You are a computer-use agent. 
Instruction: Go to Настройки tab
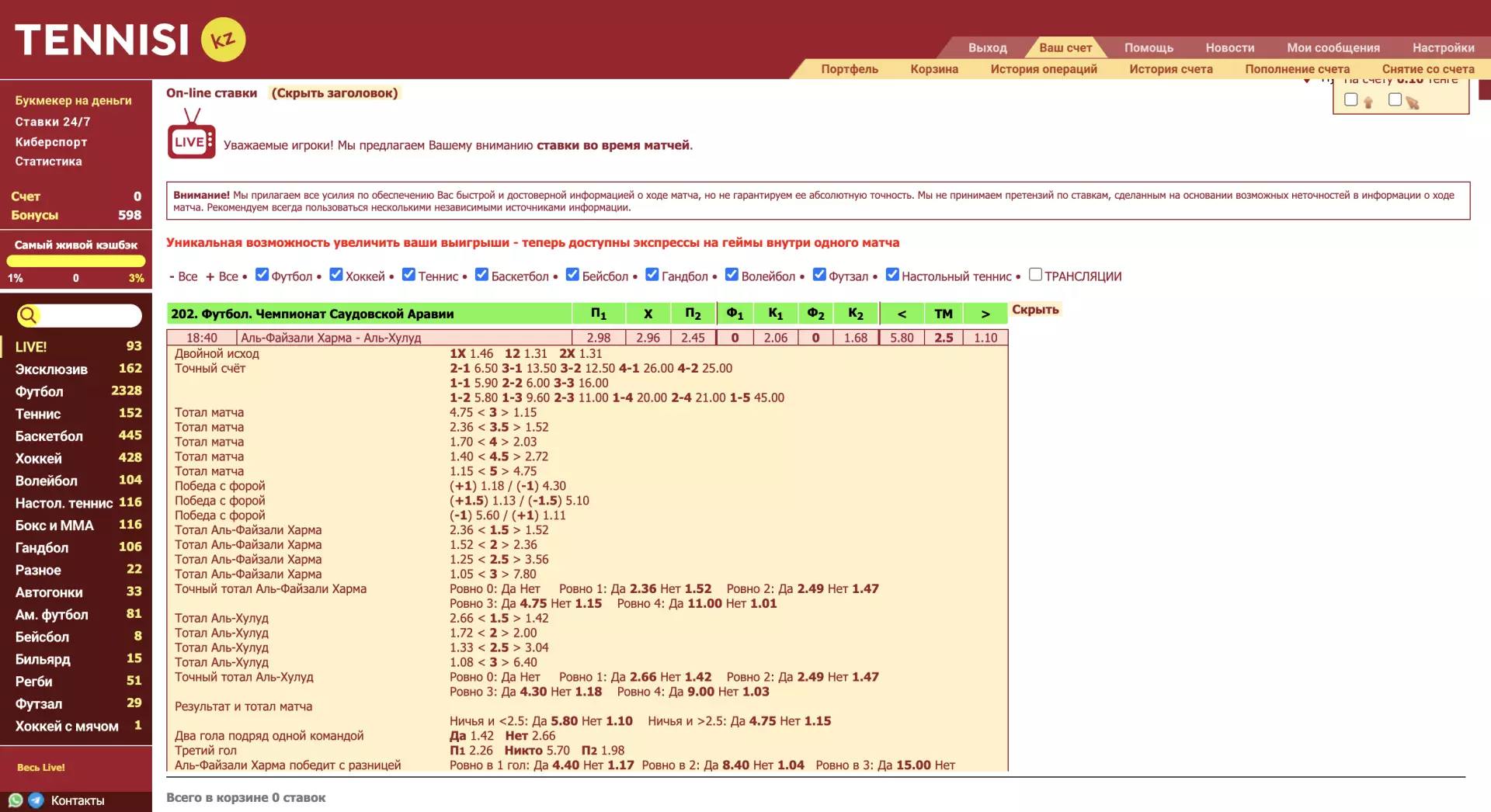1443,47
